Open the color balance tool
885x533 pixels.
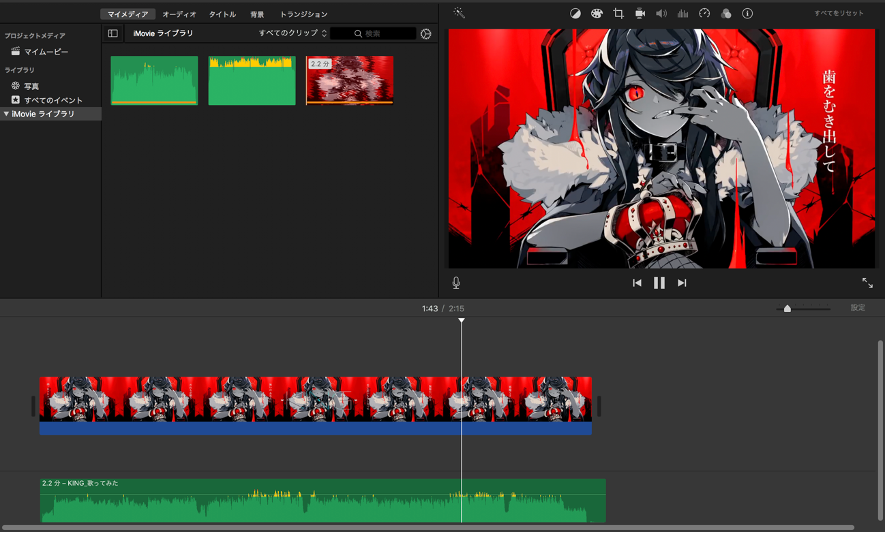tap(575, 13)
